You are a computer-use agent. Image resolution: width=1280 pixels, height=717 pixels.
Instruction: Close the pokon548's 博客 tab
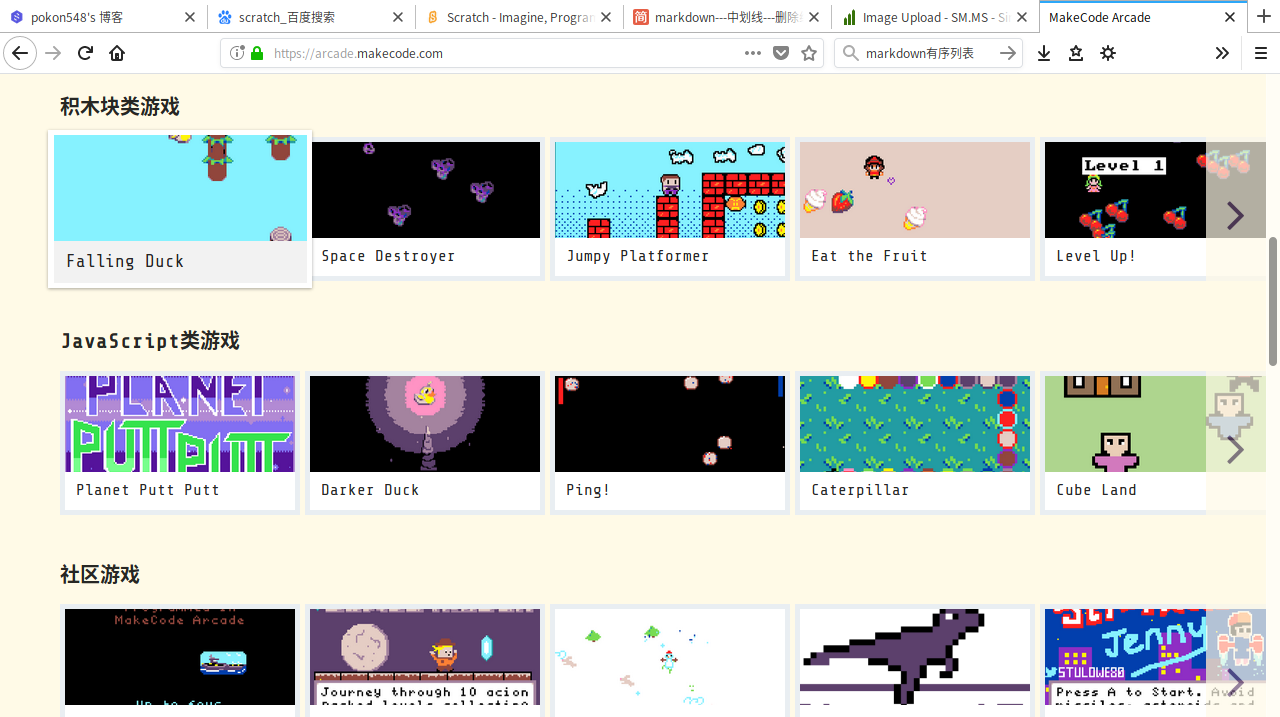click(x=190, y=17)
